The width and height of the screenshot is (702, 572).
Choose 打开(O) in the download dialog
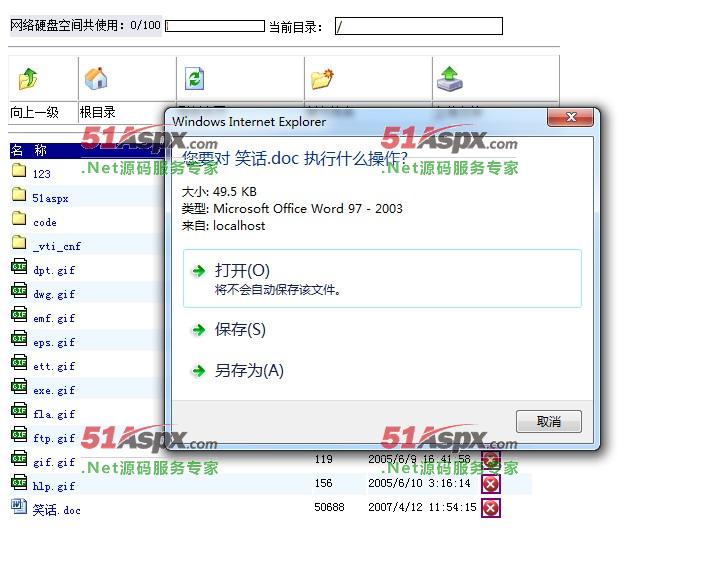tap(382, 278)
